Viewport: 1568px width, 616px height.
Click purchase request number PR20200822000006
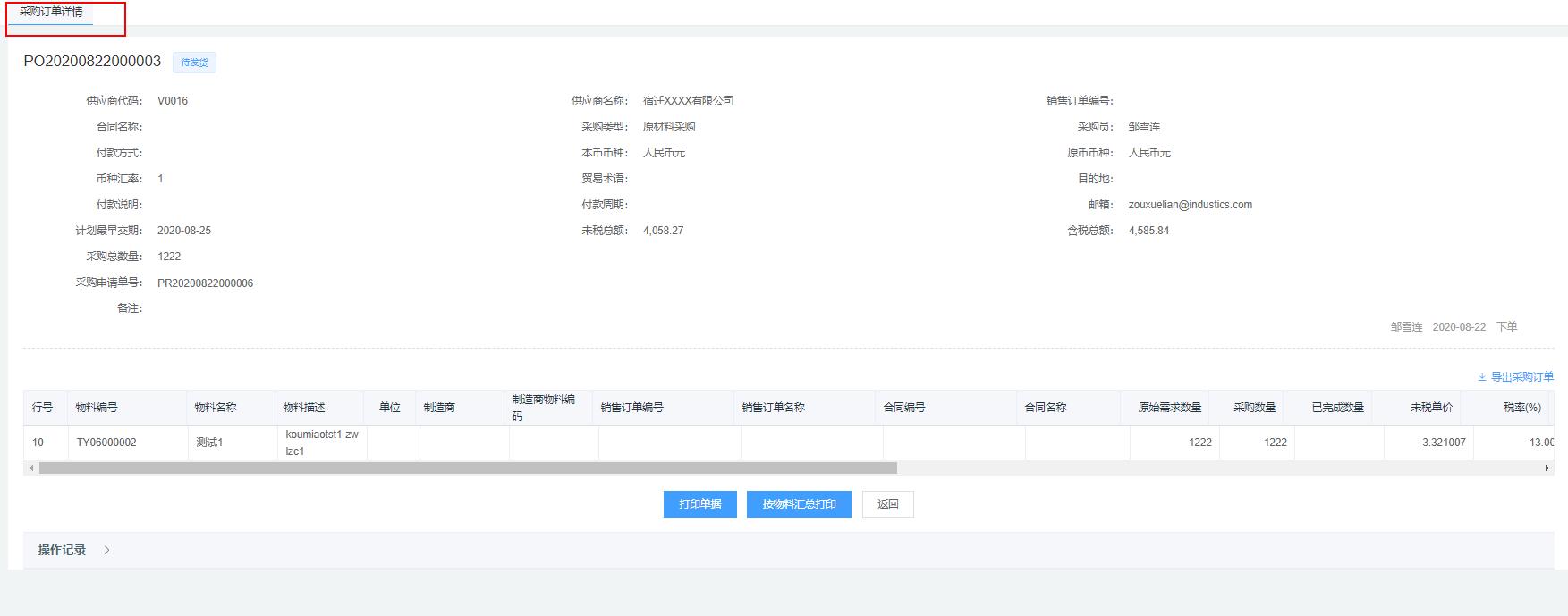pyautogui.click(x=205, y=283)
